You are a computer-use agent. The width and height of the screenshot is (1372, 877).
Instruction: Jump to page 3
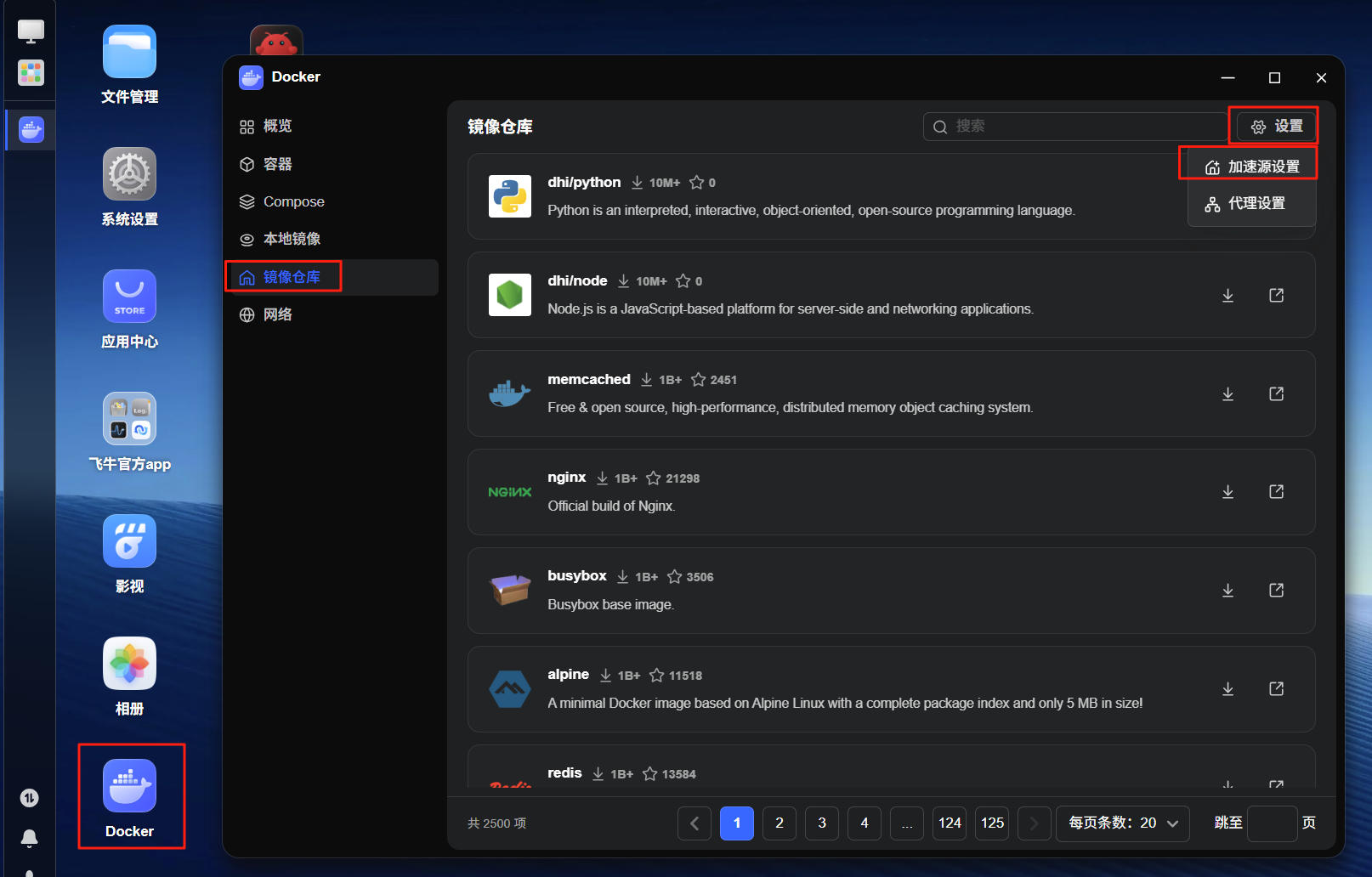coord(822,823)
